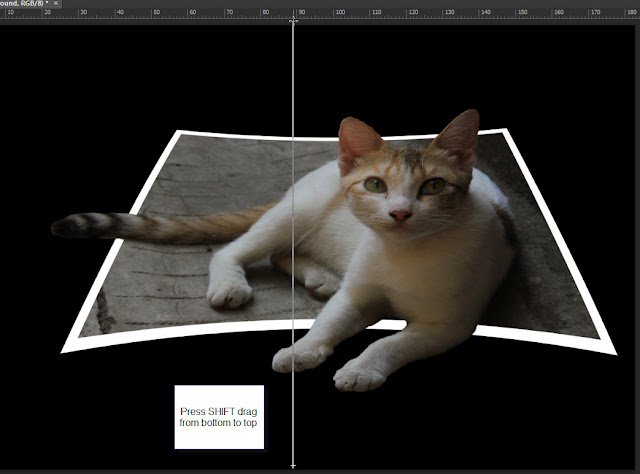Click the top endpoint of the gradient line
This screenshot has width=640, height=474.
pyautogui.click(x=293, y=21)
